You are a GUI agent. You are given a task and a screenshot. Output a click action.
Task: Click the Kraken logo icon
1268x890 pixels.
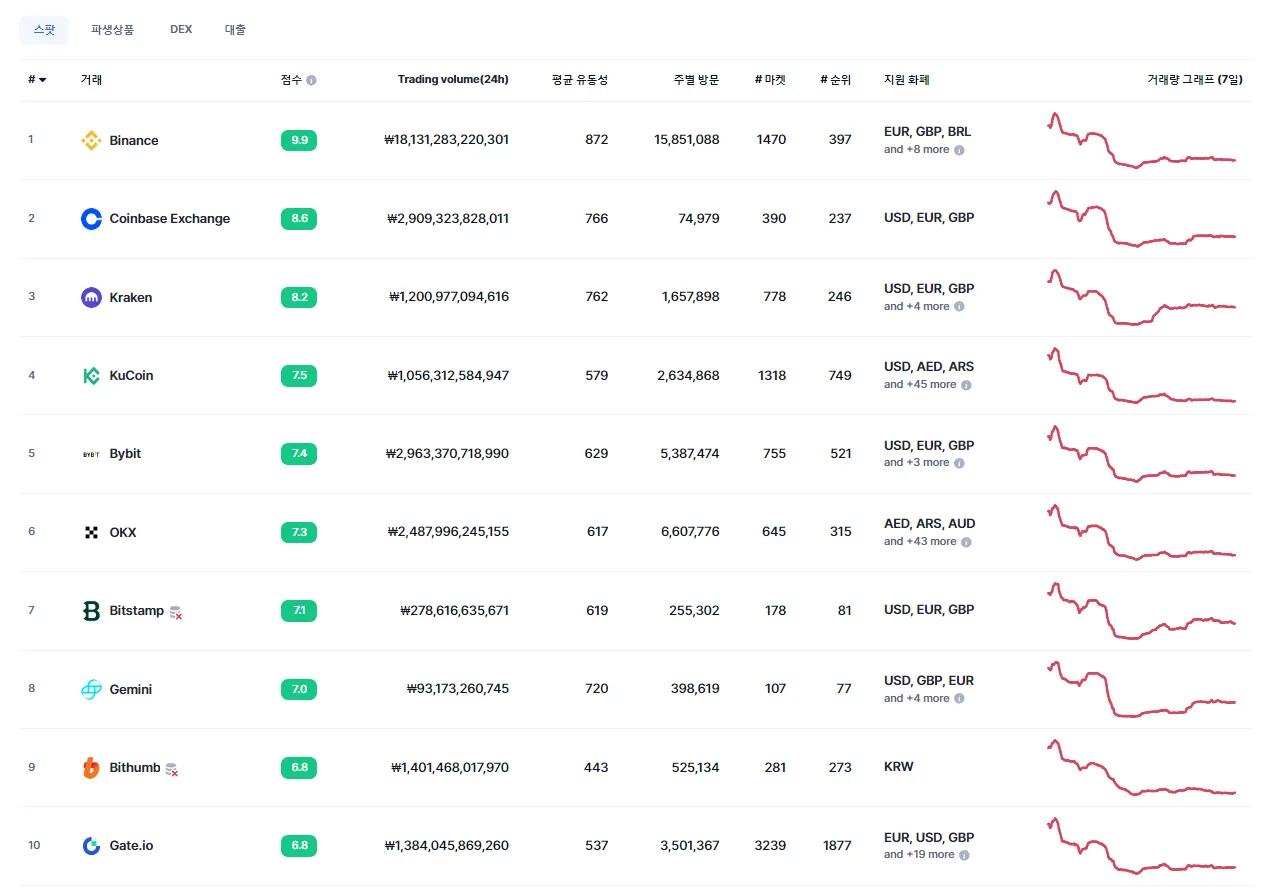click(91, 297)
